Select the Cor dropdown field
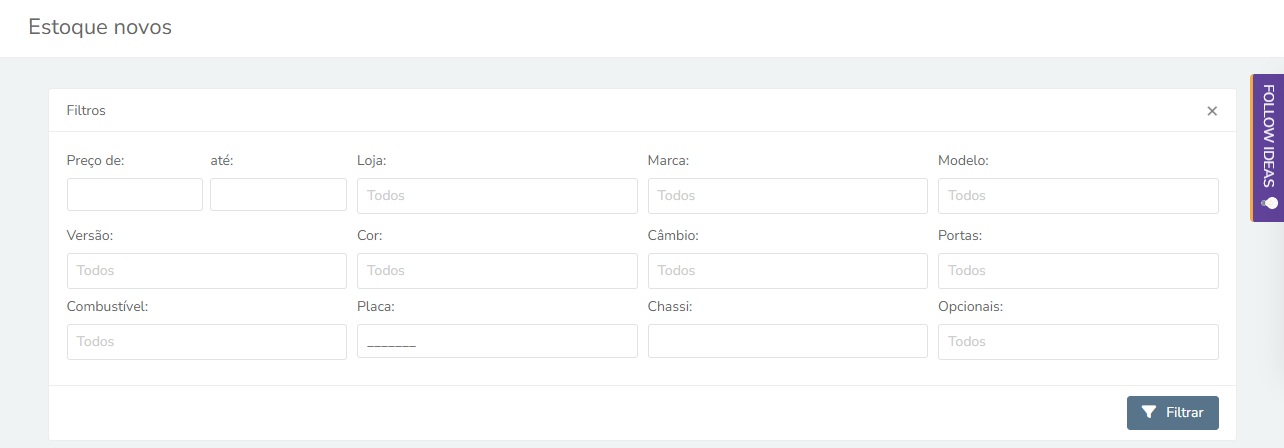 tap(497, 271)
